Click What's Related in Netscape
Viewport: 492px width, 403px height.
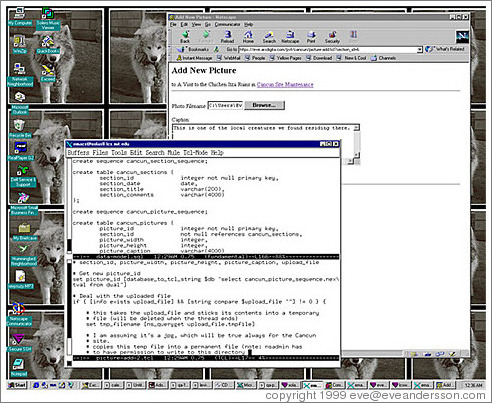click(x=445, y=49)
